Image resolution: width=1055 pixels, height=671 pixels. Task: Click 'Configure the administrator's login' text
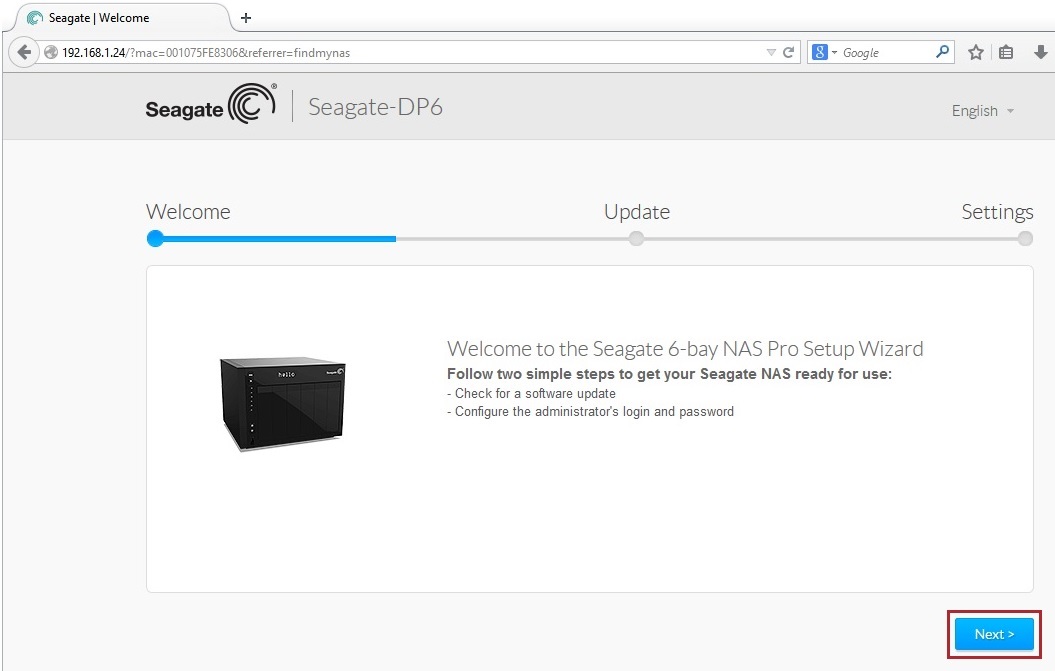(x=591, y=411)
